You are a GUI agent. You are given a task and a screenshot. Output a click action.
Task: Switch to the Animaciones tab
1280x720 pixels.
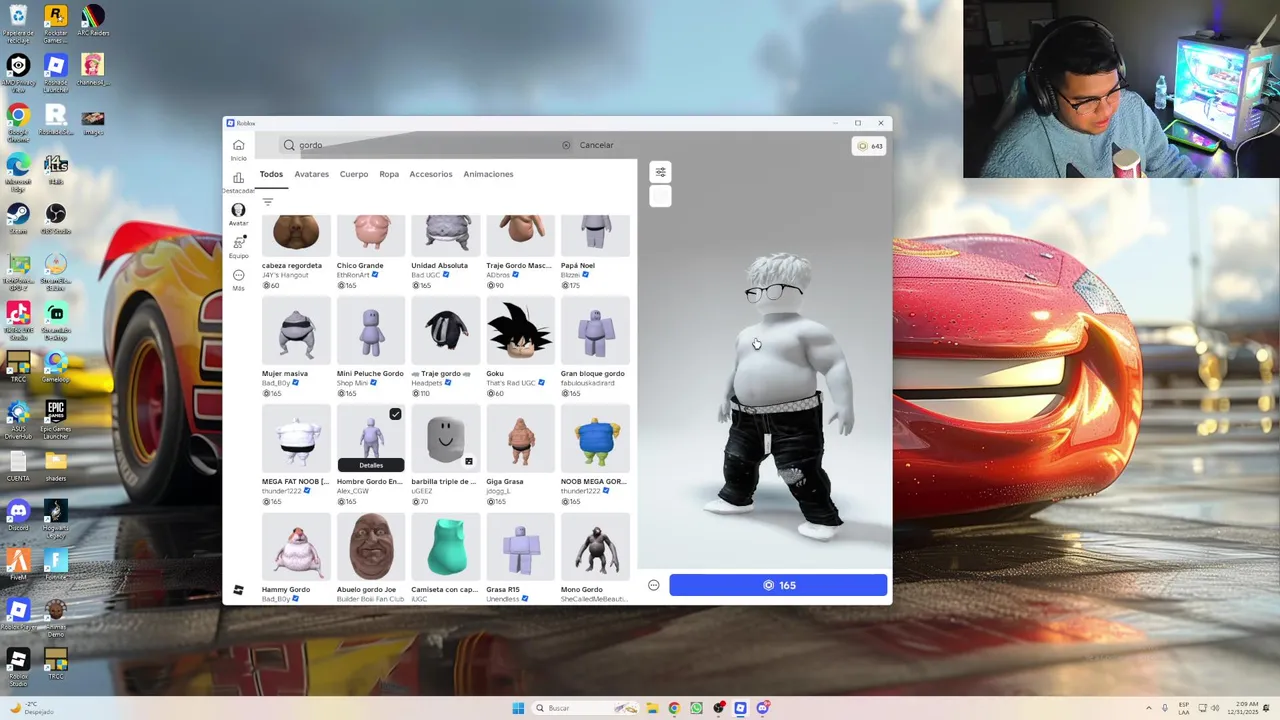[x=488, y=174]
